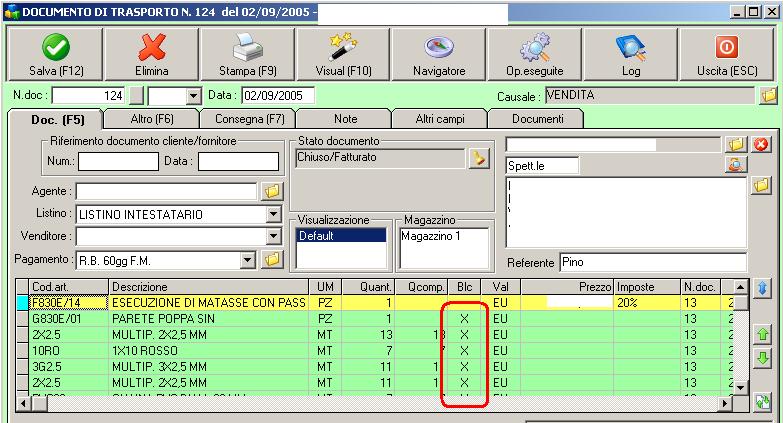Click the reference Num. input field
Image resolution: width=783 pixels, height=423 pixels.
118,161
